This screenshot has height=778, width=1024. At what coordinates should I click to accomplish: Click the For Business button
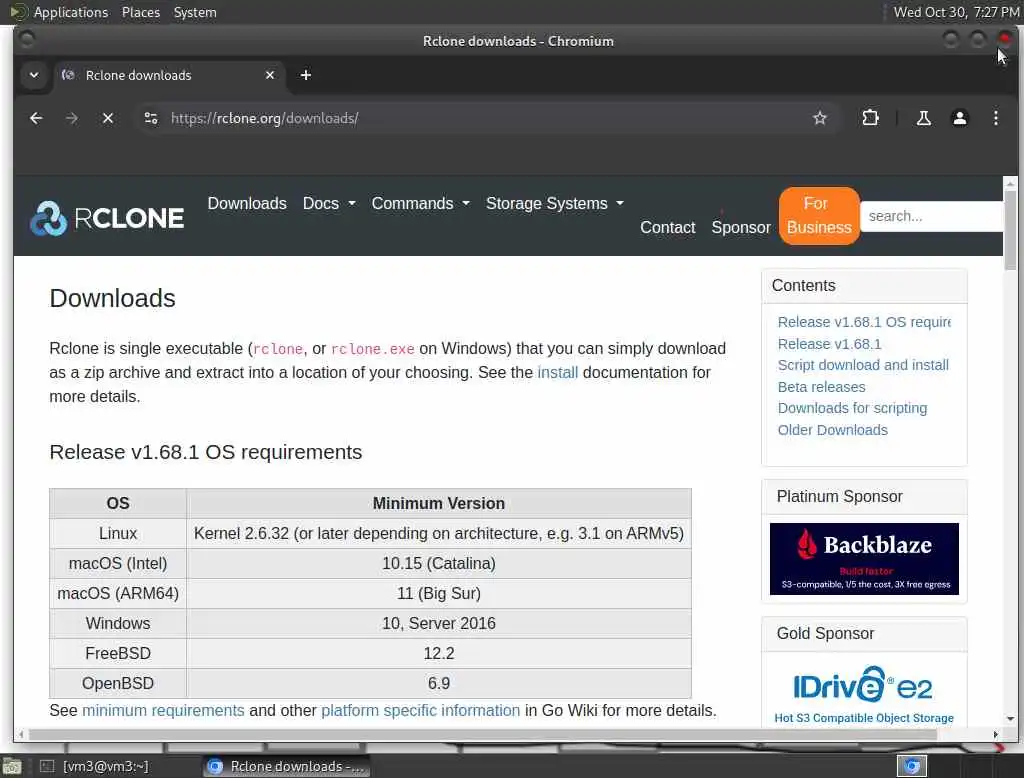[819, 216]
